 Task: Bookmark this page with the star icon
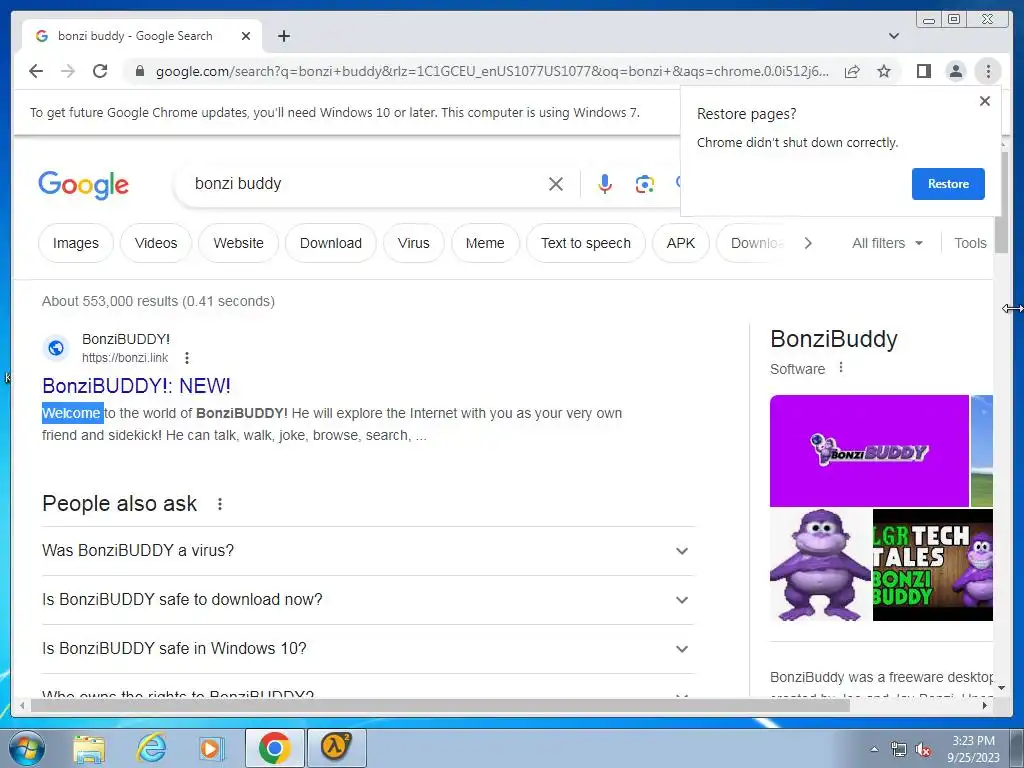pyautogui.click(x=884, y=71)
